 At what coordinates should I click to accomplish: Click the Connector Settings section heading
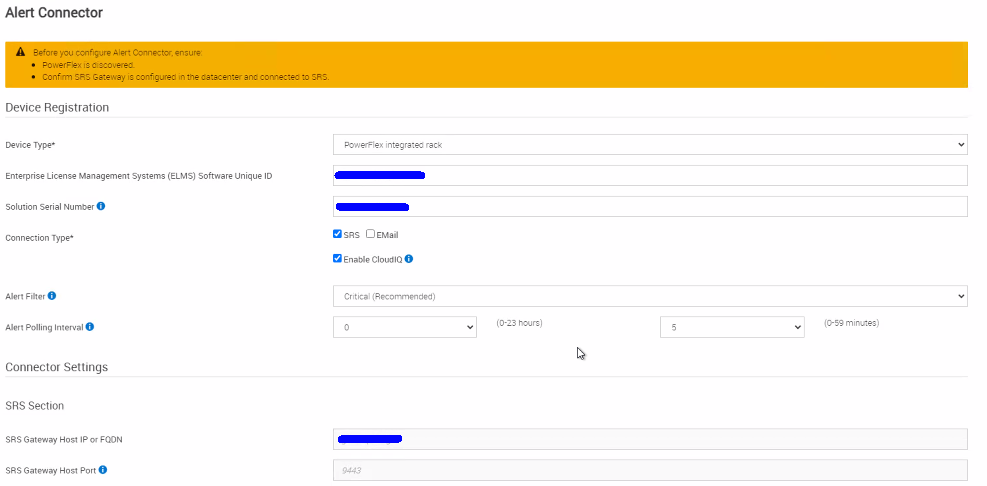point(56,367)
